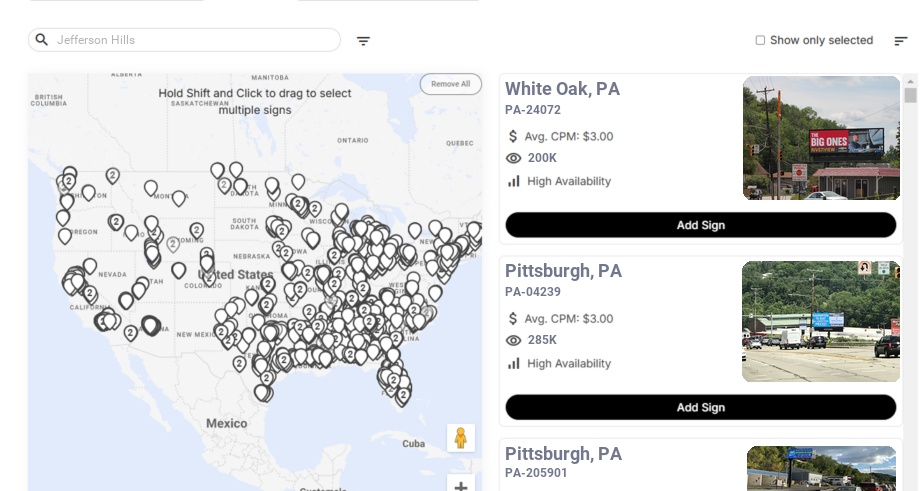
Task: Toggle the Show only selected checkbox
Action: coord(760,41)
